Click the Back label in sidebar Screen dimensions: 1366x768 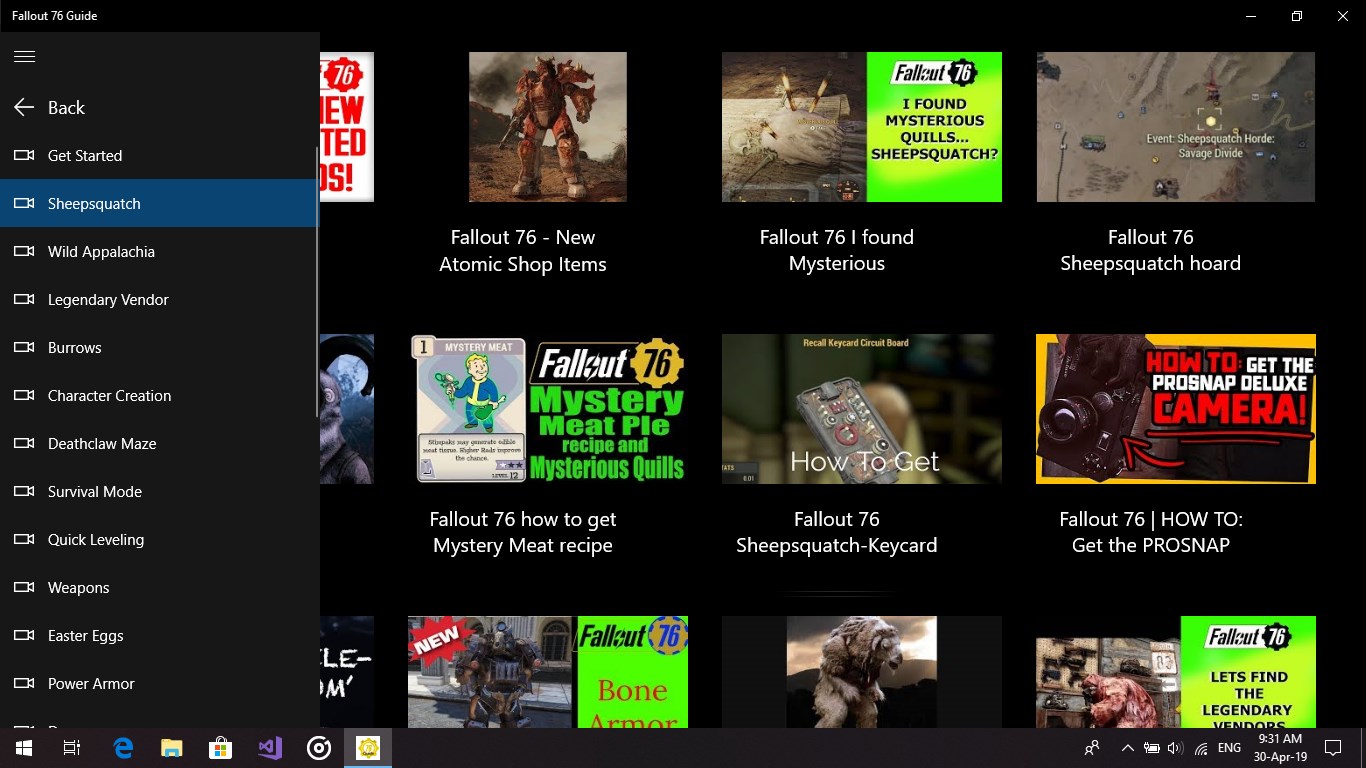point(66,107)
